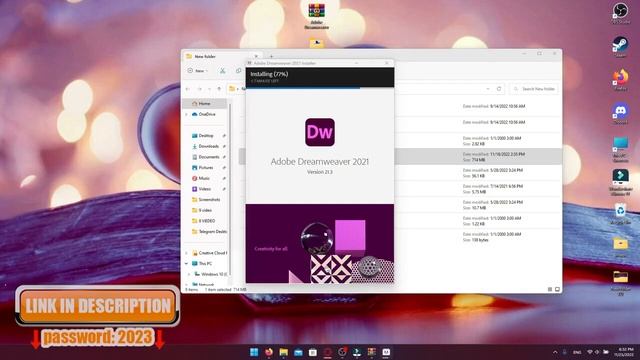This screenshot has width=640, height=360.
Task: Open File Explorer from the taskbar
Action: click(x=283, y=352)
